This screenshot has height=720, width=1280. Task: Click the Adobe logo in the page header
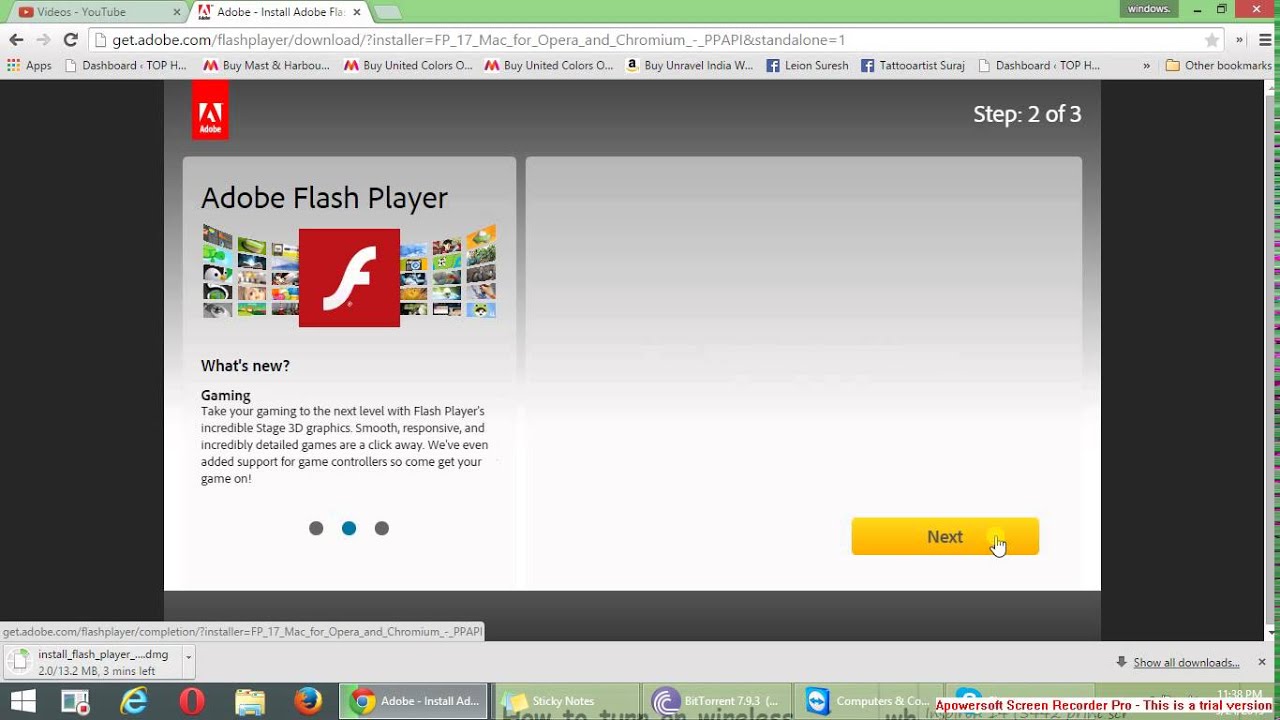click(x=210, y=110)
